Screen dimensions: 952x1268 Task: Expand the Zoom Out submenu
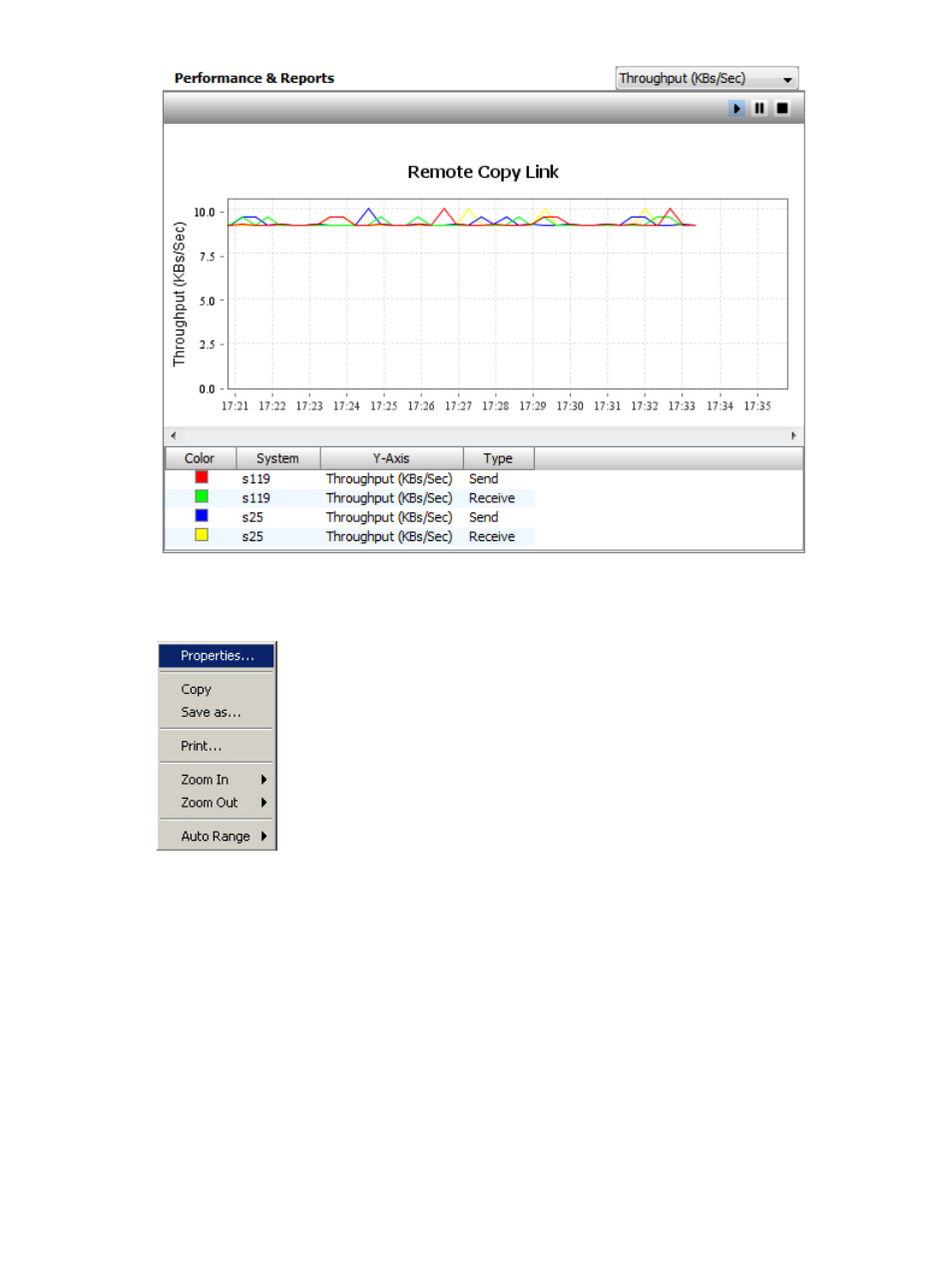pyautogui.click(x=217, y=803)
